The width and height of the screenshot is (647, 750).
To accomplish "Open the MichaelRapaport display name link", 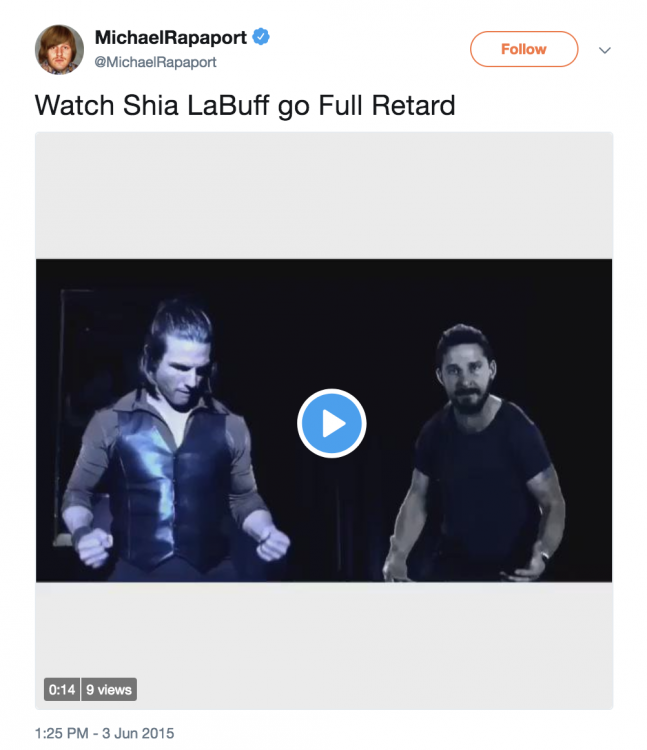I will (171, 37).
